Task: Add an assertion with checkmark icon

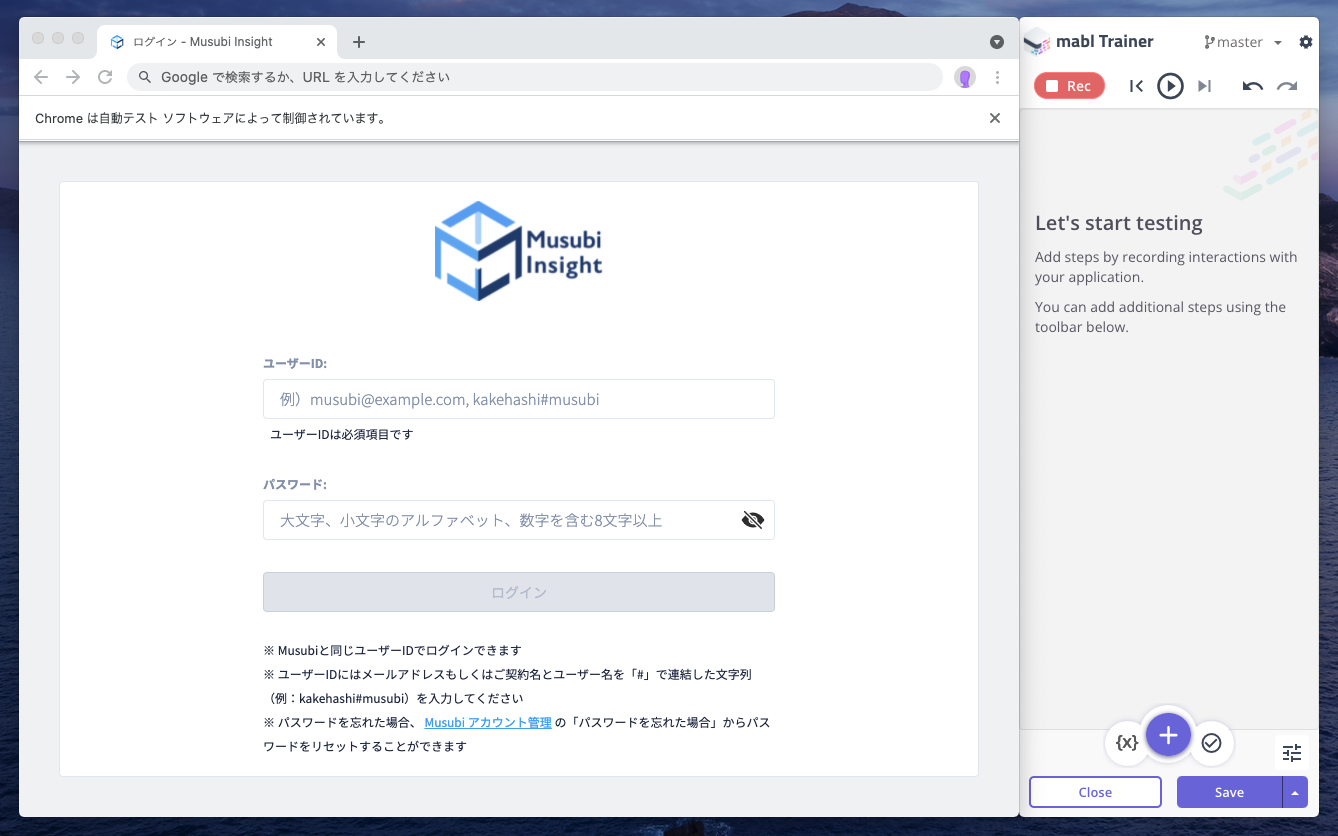Action: (1211, 743)
